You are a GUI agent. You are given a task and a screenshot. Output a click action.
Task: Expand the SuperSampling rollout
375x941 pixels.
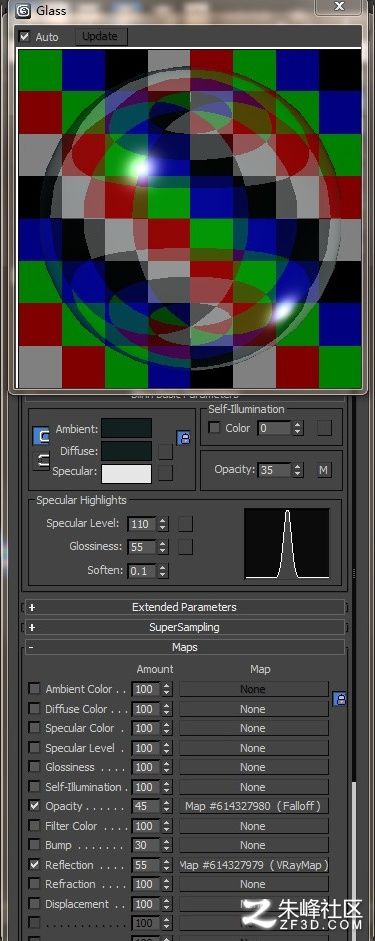pos(184,627)
